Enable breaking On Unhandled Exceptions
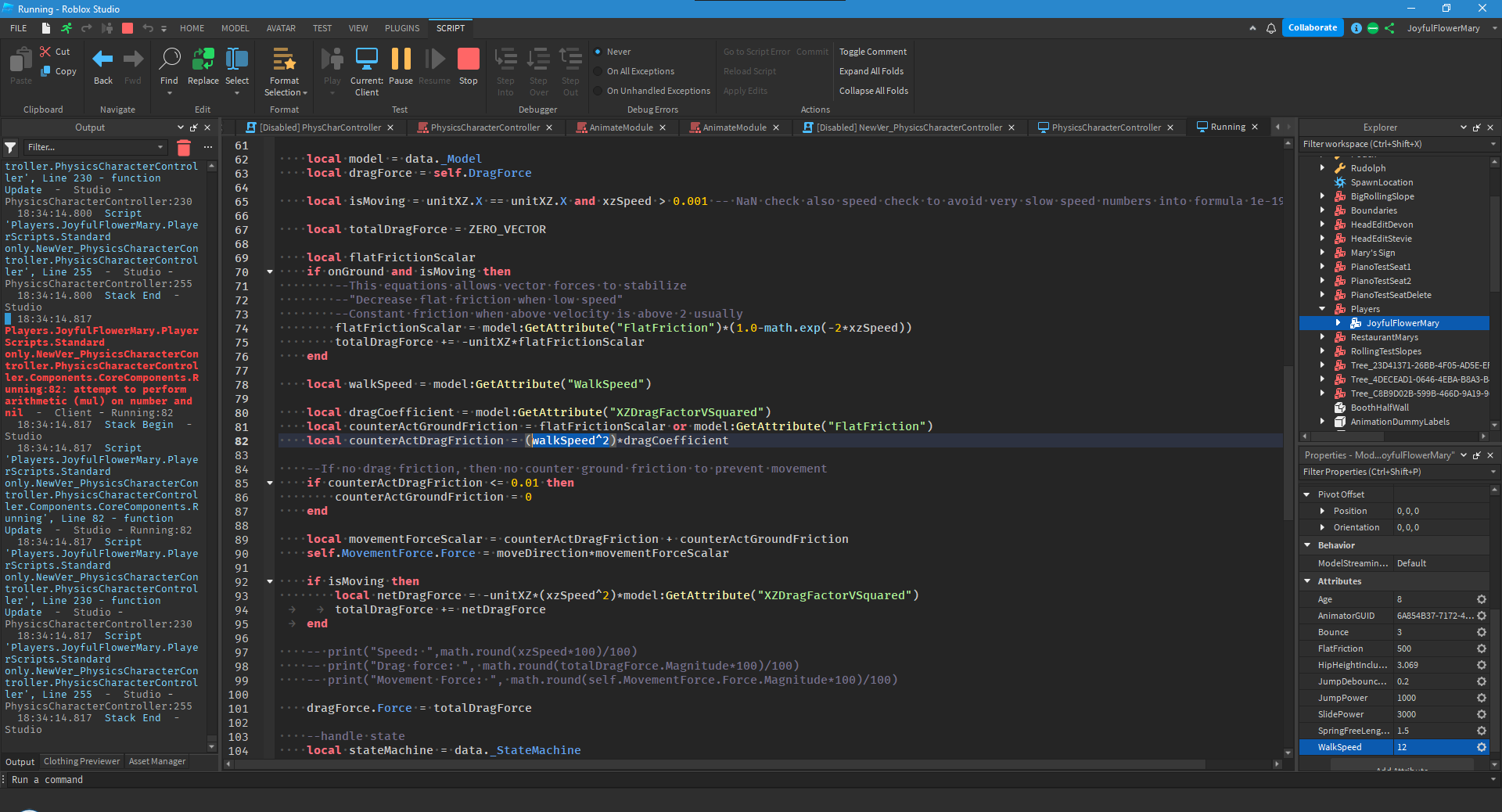The image size is (1502, 812). (x=599, y=91)
